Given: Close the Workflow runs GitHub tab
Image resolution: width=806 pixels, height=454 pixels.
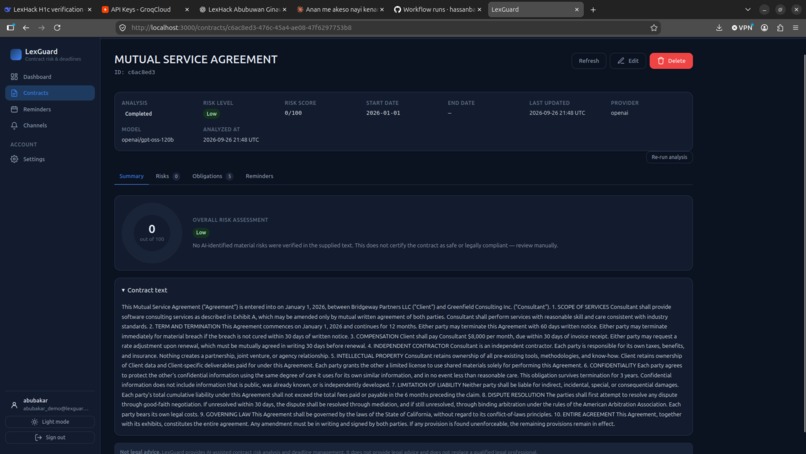Looking at the screenshot, I should tap(479, 9).
